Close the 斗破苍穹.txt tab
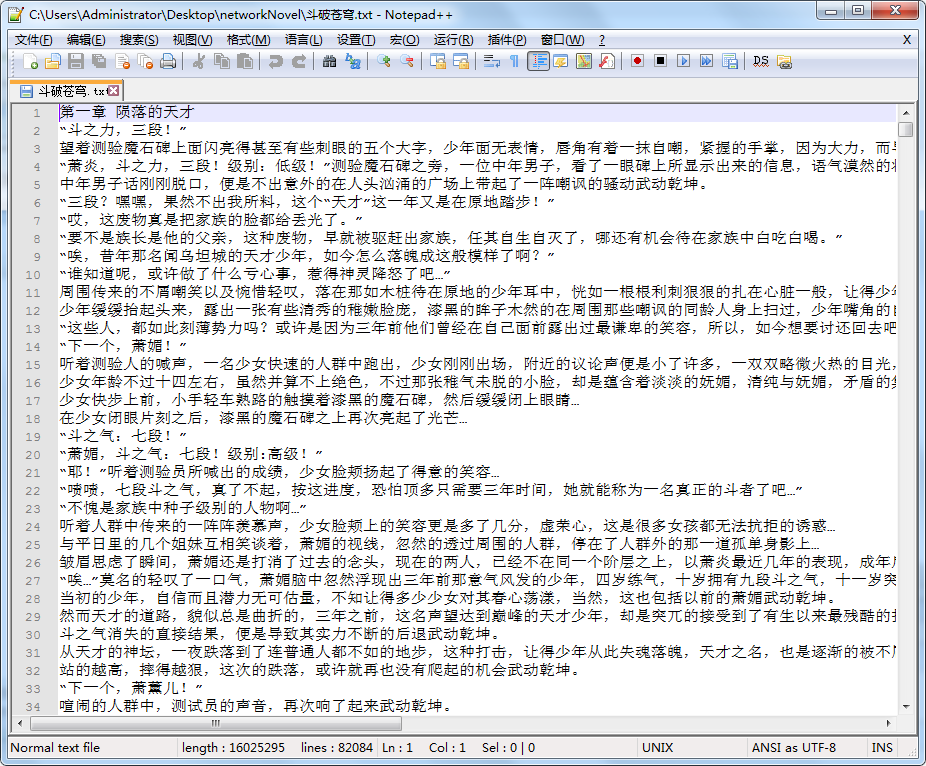 [x=113, y=91]
